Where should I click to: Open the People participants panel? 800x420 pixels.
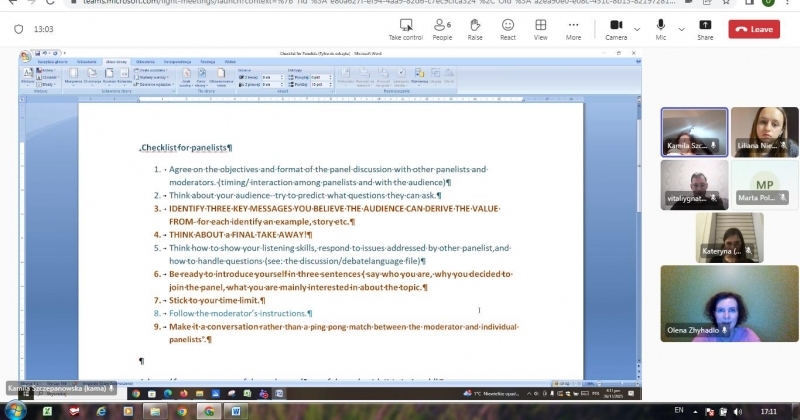point(441,29)
